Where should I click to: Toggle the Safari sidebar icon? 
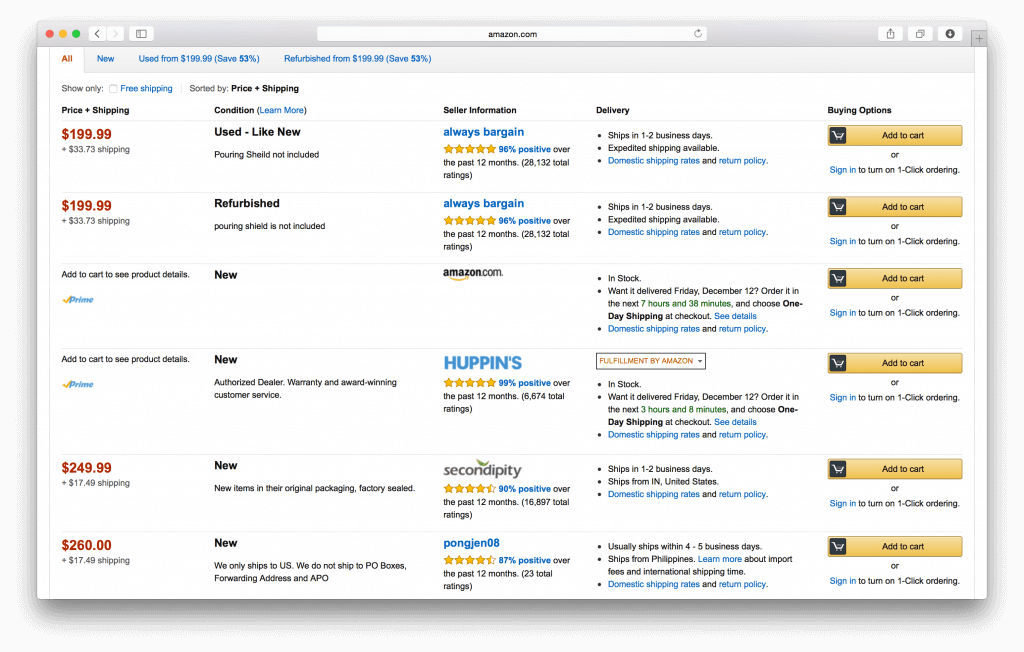point(141,34)
